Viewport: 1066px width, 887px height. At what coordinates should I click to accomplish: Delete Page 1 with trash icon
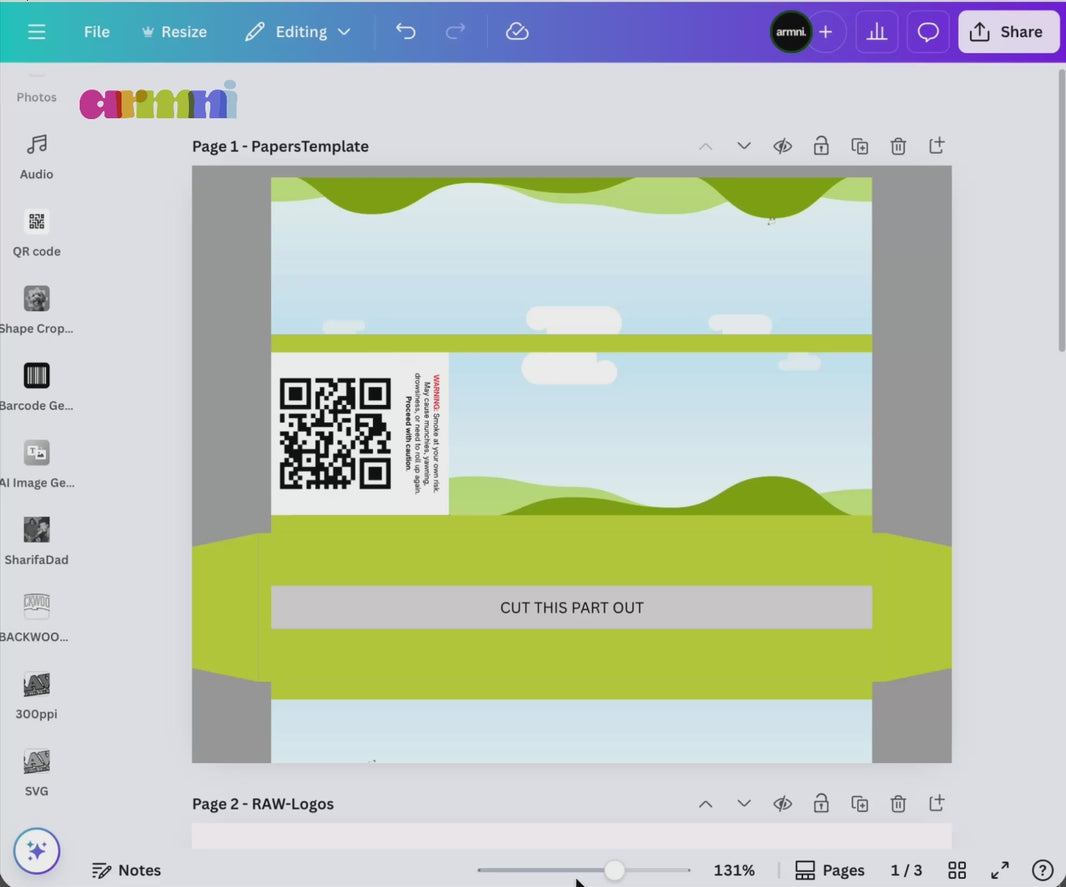(x=898, y=146)
